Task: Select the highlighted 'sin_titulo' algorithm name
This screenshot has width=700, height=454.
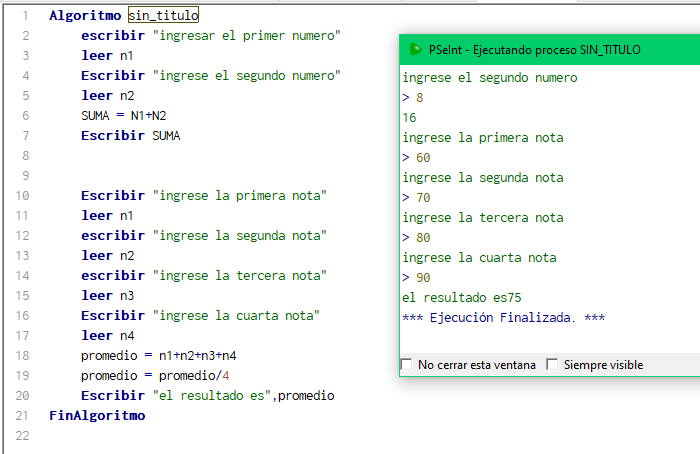Action: [163, 16]
